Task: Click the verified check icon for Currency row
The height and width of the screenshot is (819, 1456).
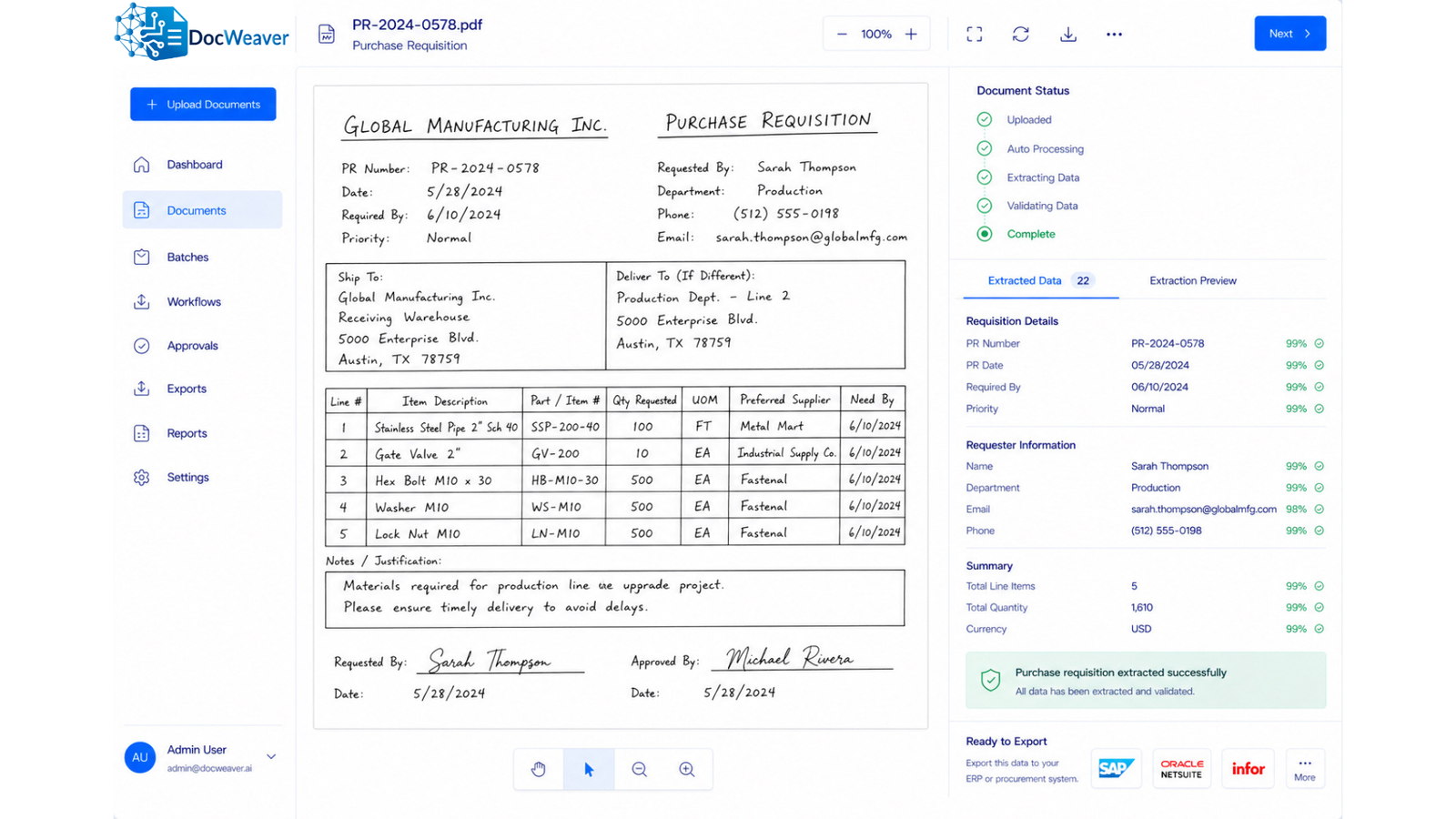Action: (1319, 629)
